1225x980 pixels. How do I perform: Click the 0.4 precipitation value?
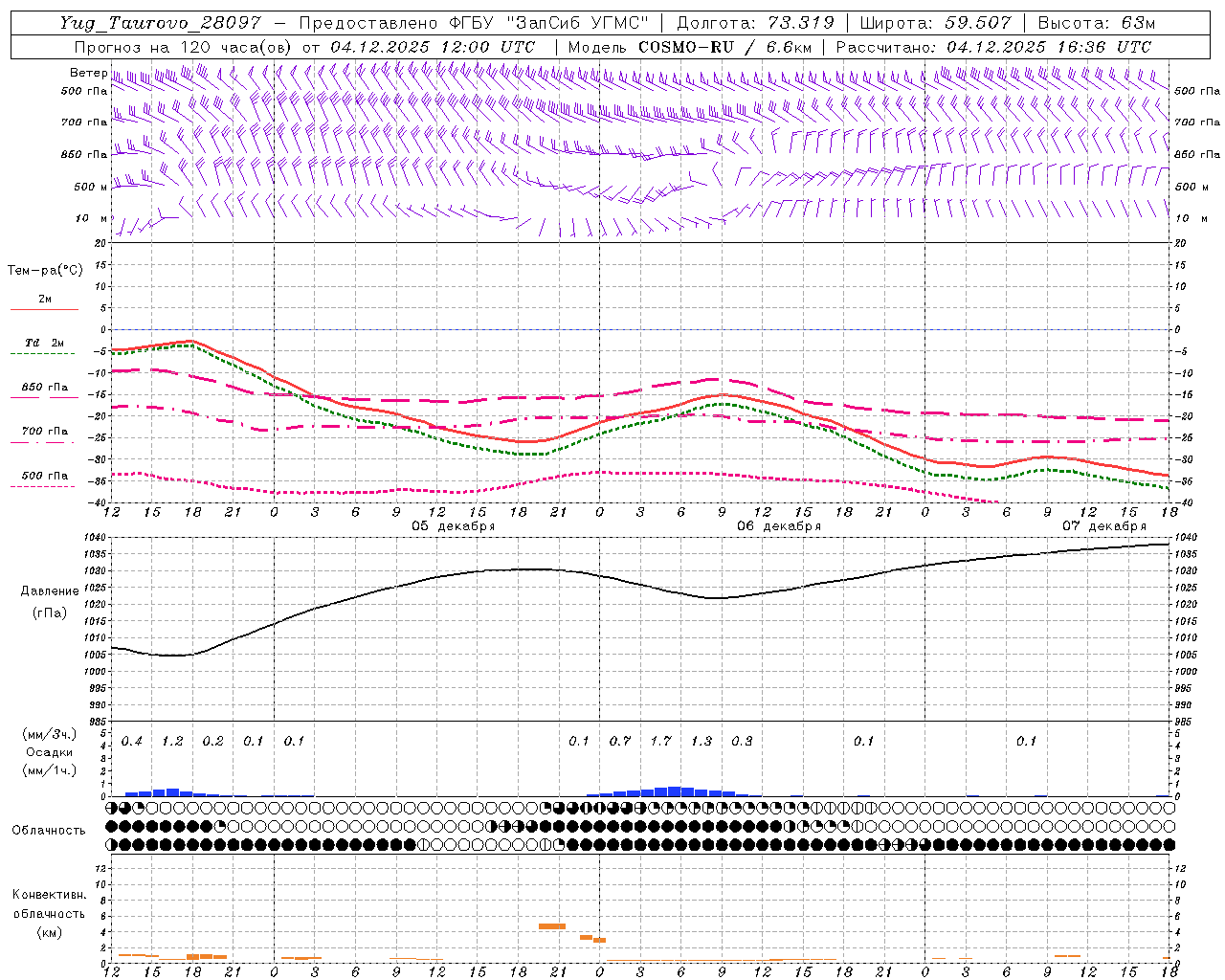click(132, 741)
